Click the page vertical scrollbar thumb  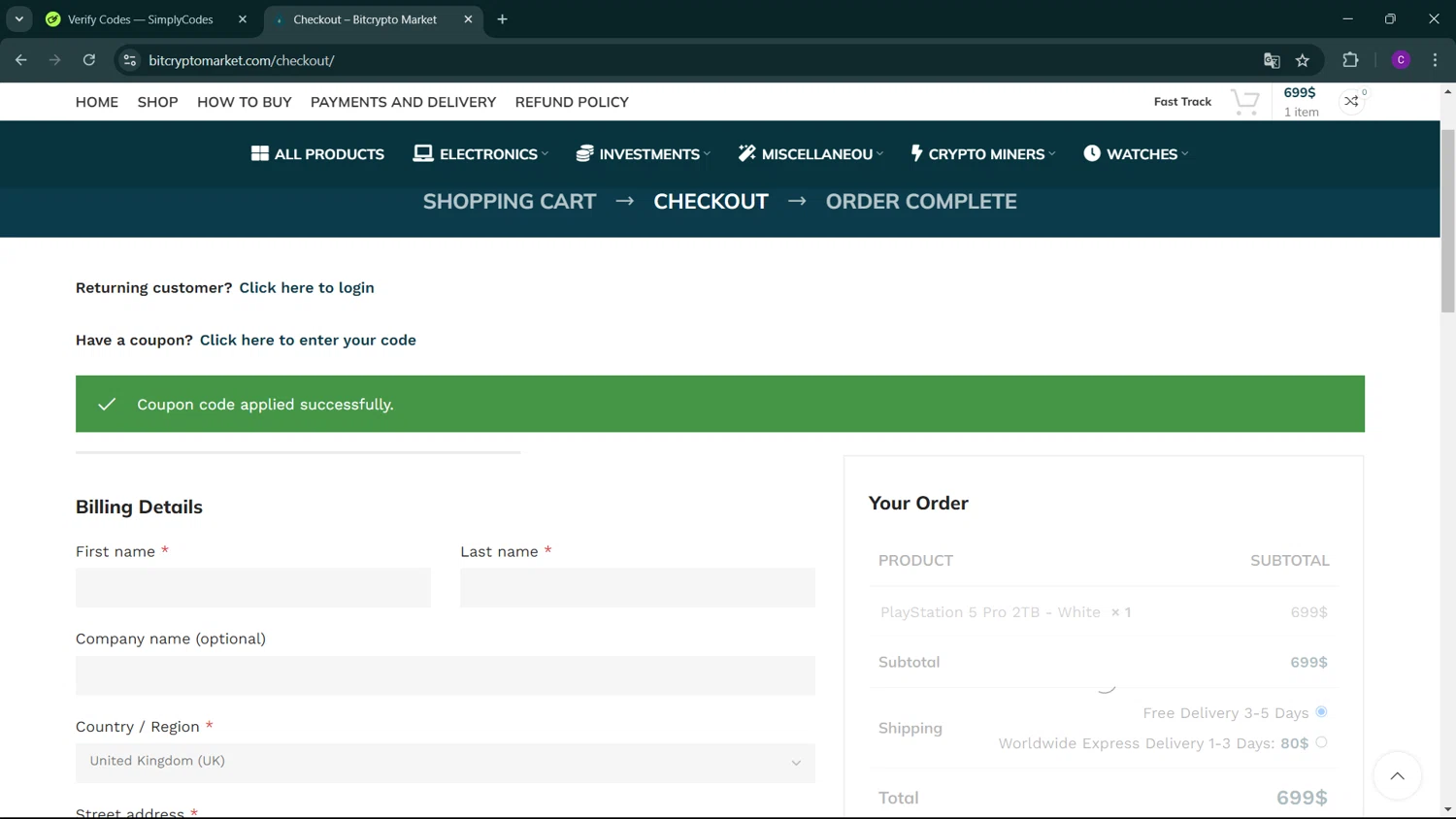[1447, 220]
